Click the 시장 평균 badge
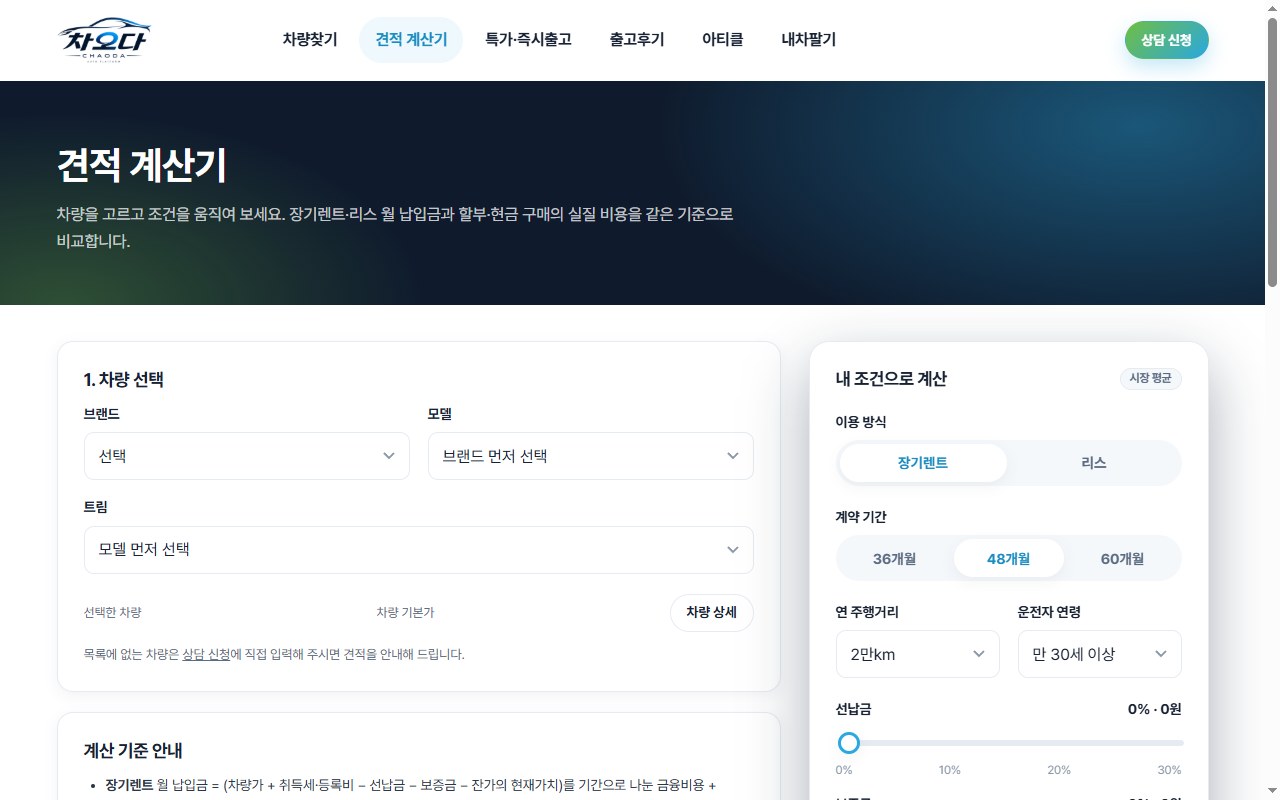 click(x=1151, y=379)
